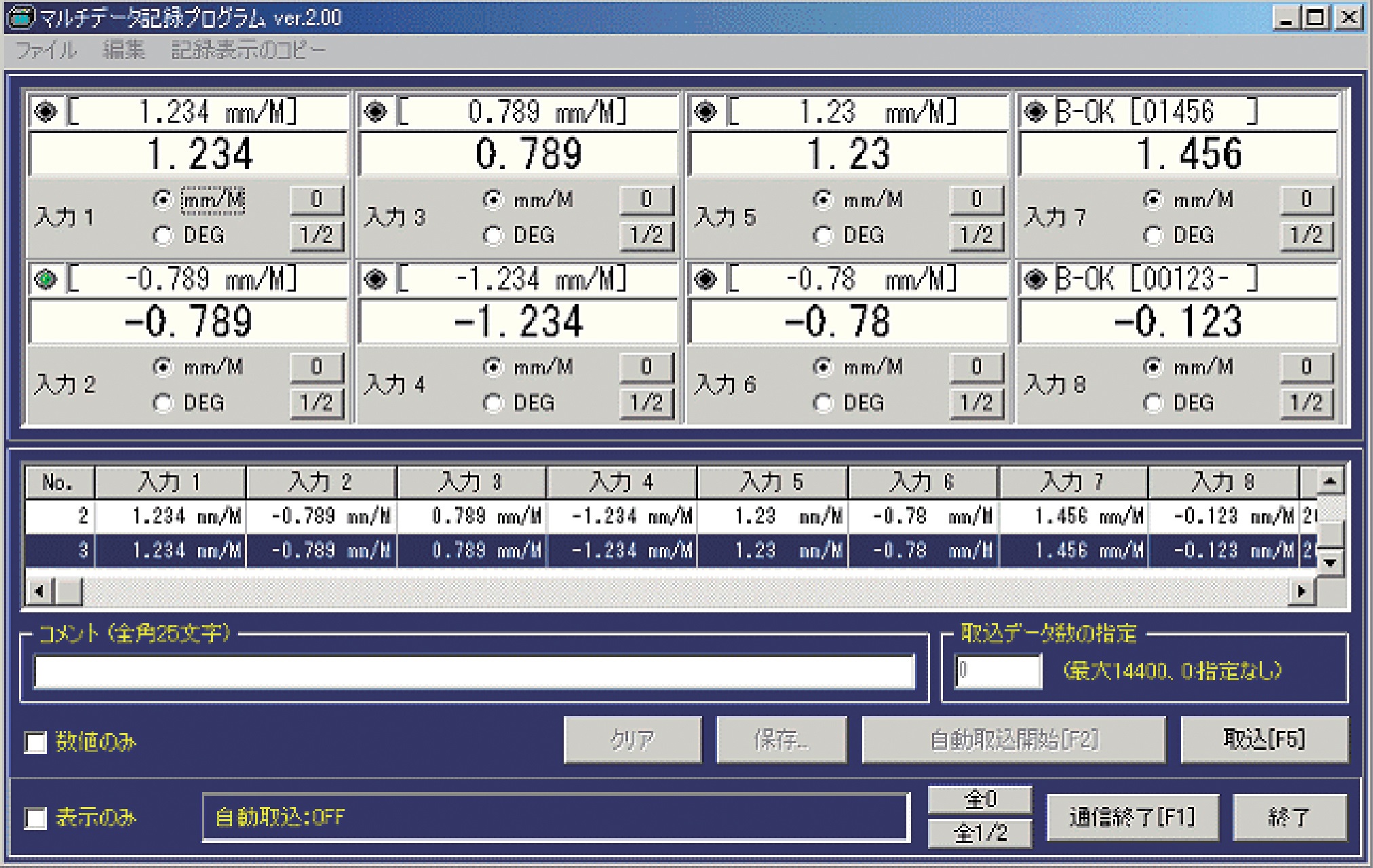The image size is (1373, 868).
Task: Zero the 入力 4 value with 0 button
Action: pyautogui.click(x=646, y=367)
